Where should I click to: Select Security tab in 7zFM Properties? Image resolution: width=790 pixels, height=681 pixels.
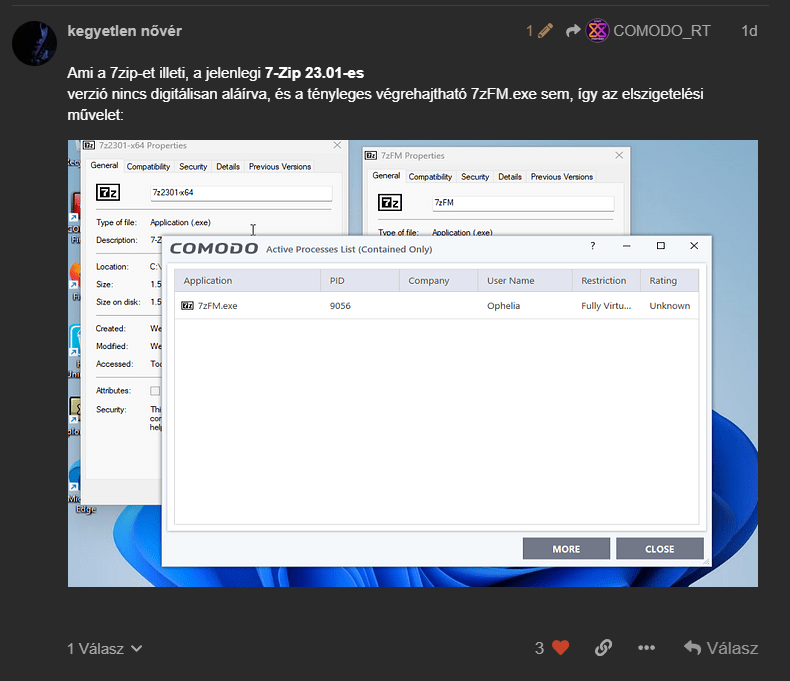(475, 177)
